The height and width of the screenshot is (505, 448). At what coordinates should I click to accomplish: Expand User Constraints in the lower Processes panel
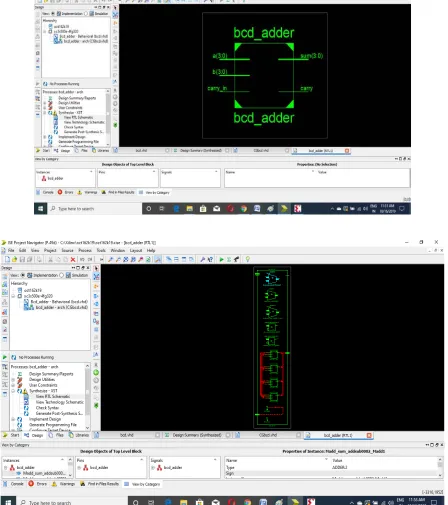(13, 385)
